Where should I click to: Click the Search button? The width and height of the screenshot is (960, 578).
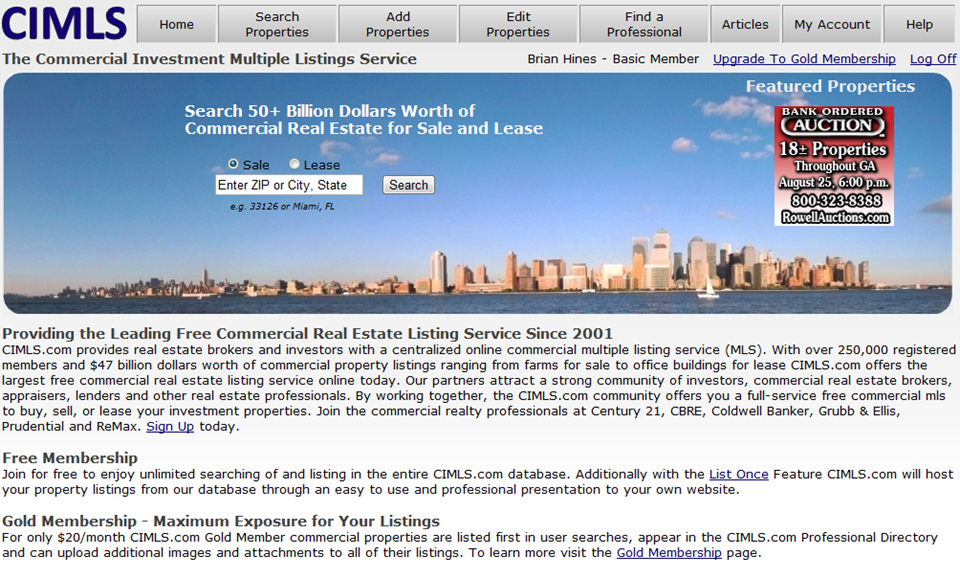pyautogui.click(x=408, y=185)
